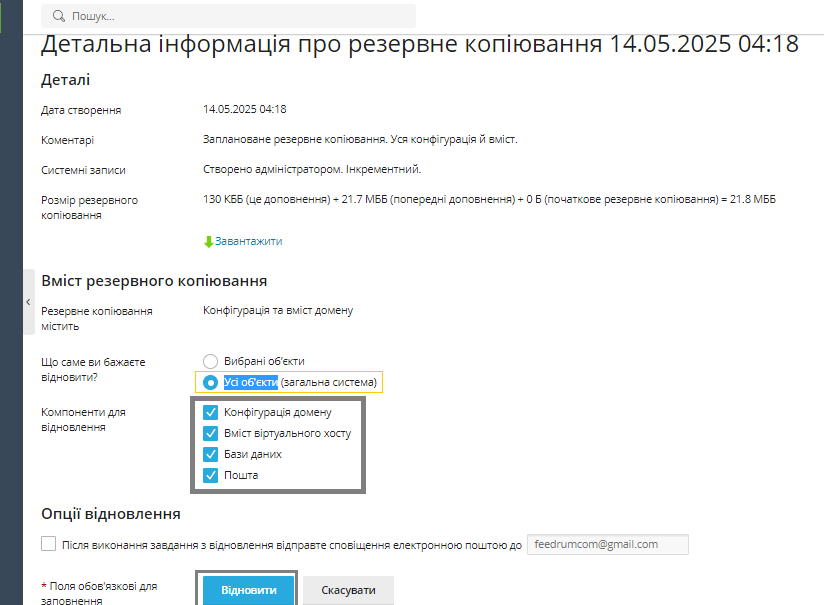Click the green download arrow icon

pos(208,242)
